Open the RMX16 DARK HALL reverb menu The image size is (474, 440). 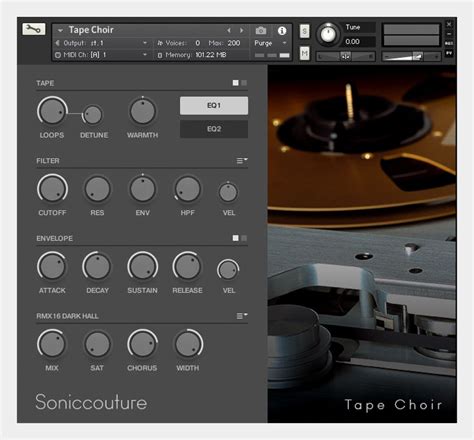[x=242, y=316]
